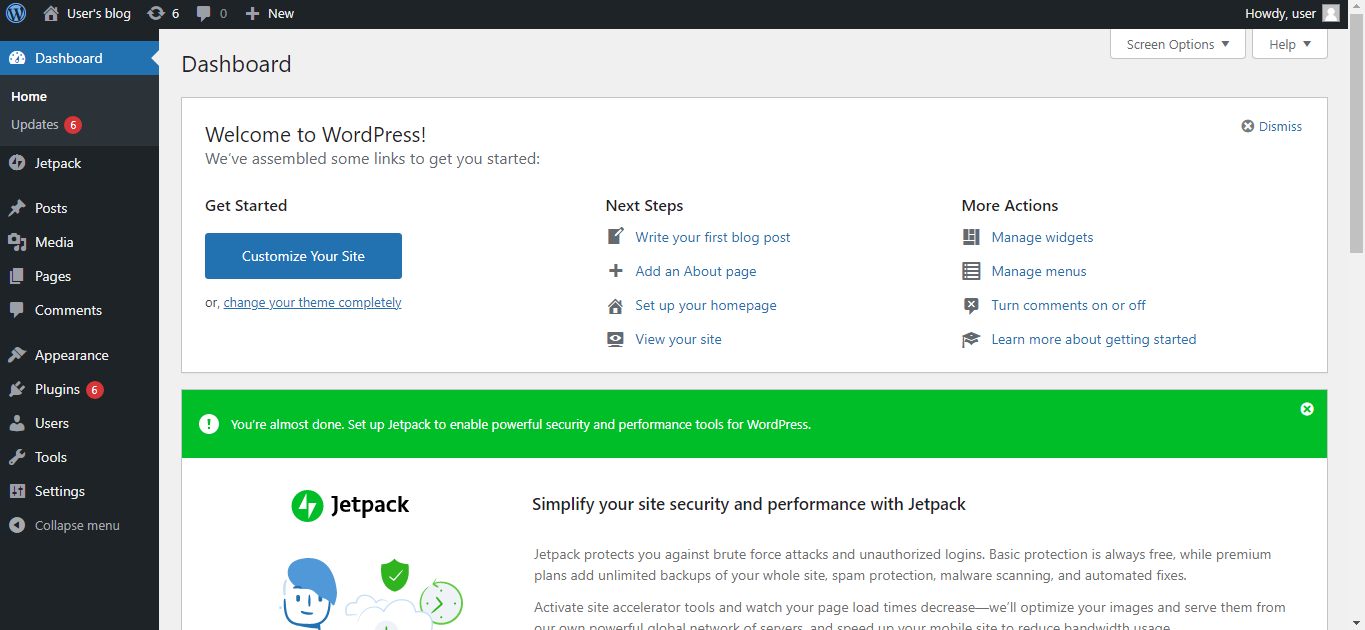Open the WordPress logo menu
The width and height of the screenshot is (1365, 630).
tap(17, 13)
